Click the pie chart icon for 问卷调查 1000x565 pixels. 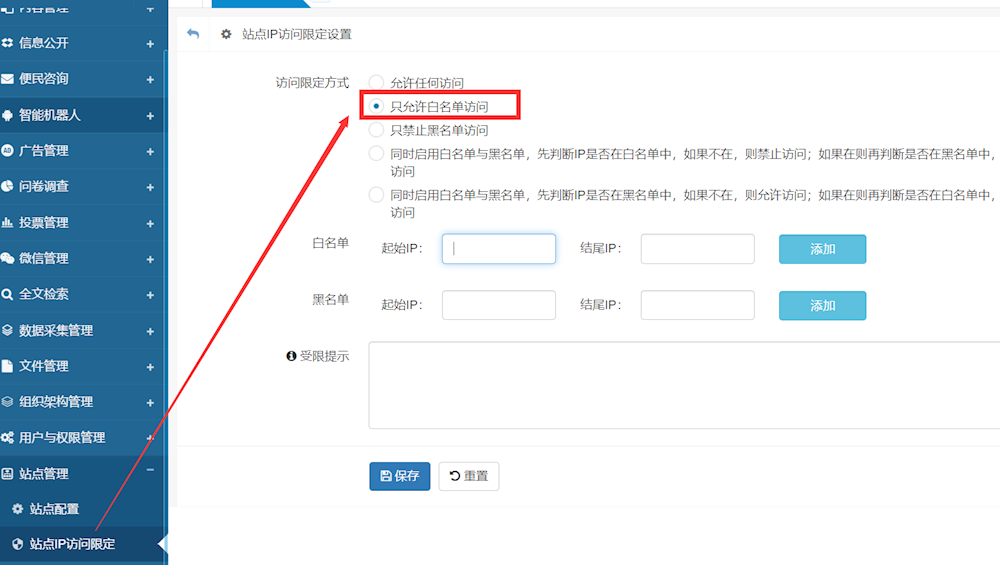point(8,186)
